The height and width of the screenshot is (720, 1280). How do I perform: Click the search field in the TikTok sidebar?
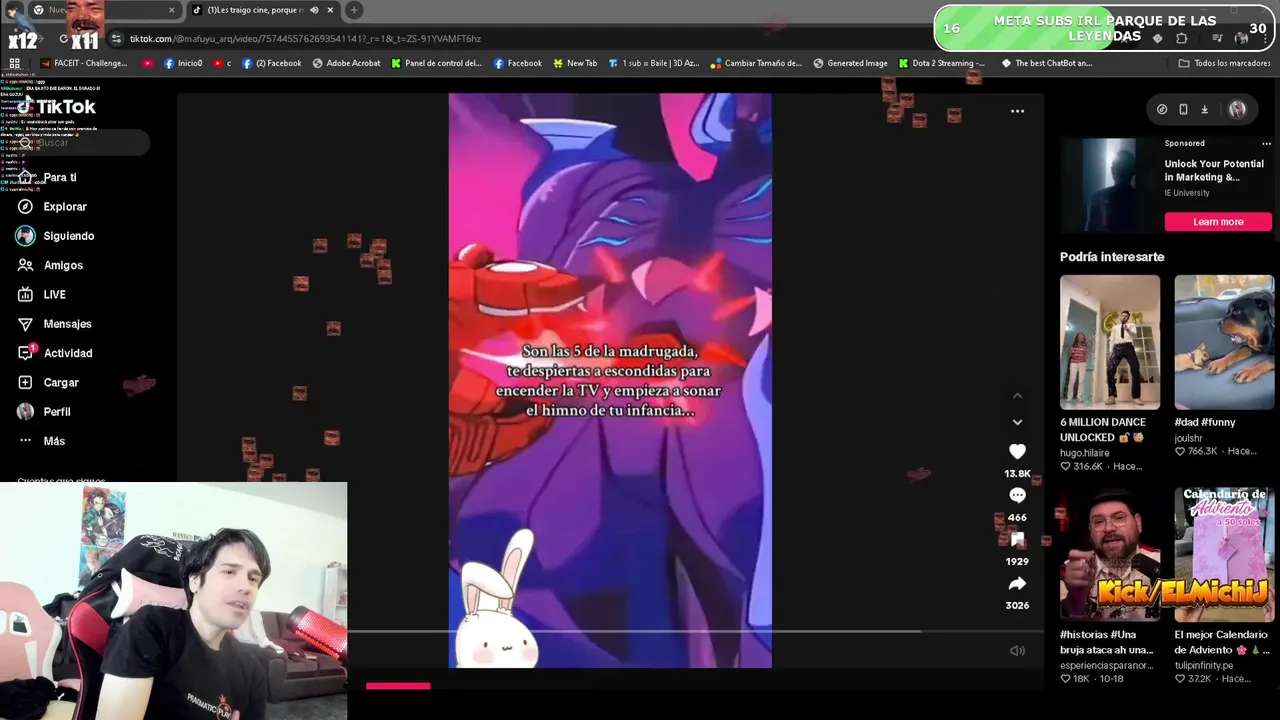82,143
